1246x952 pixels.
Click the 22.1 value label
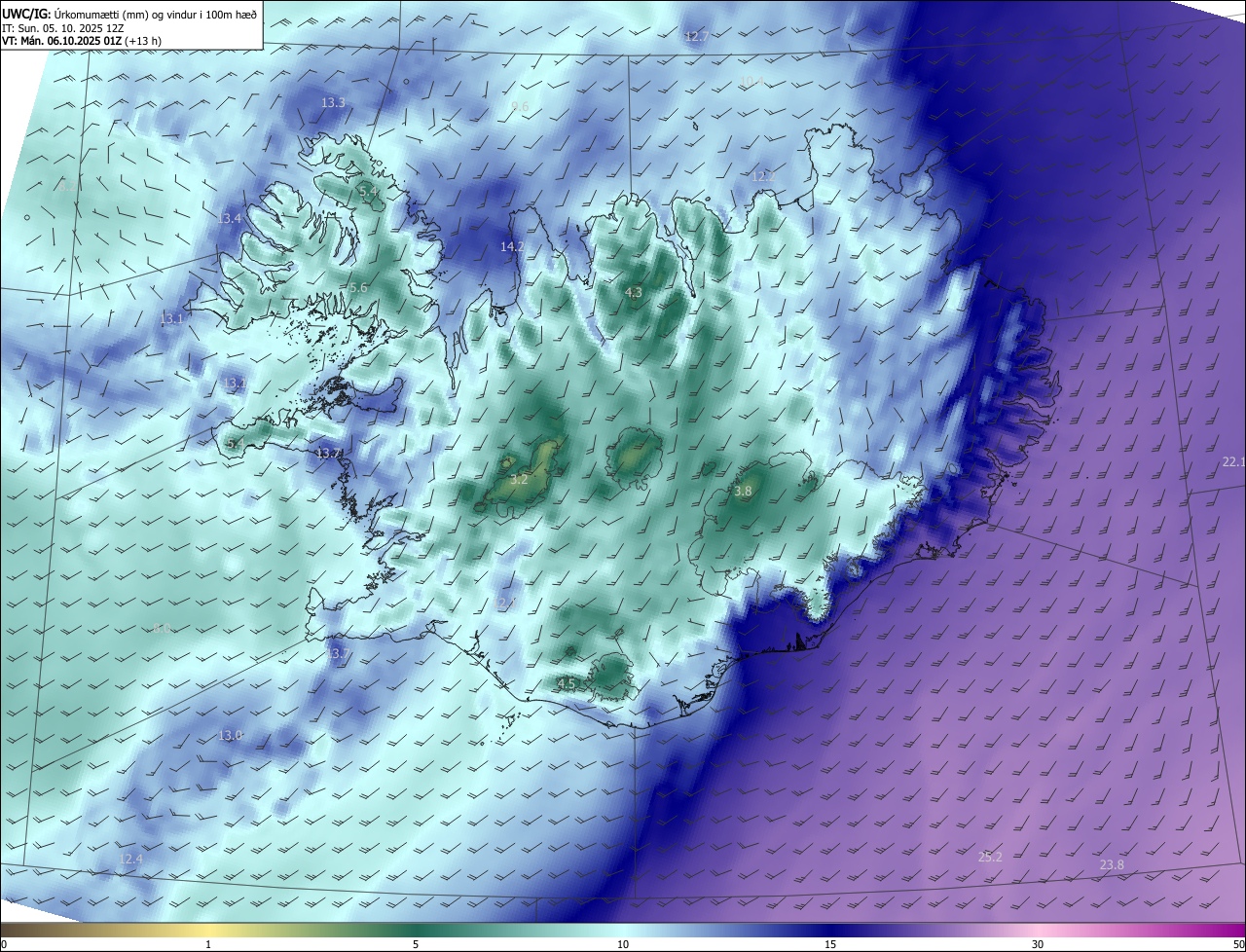tap(1233, 462)
